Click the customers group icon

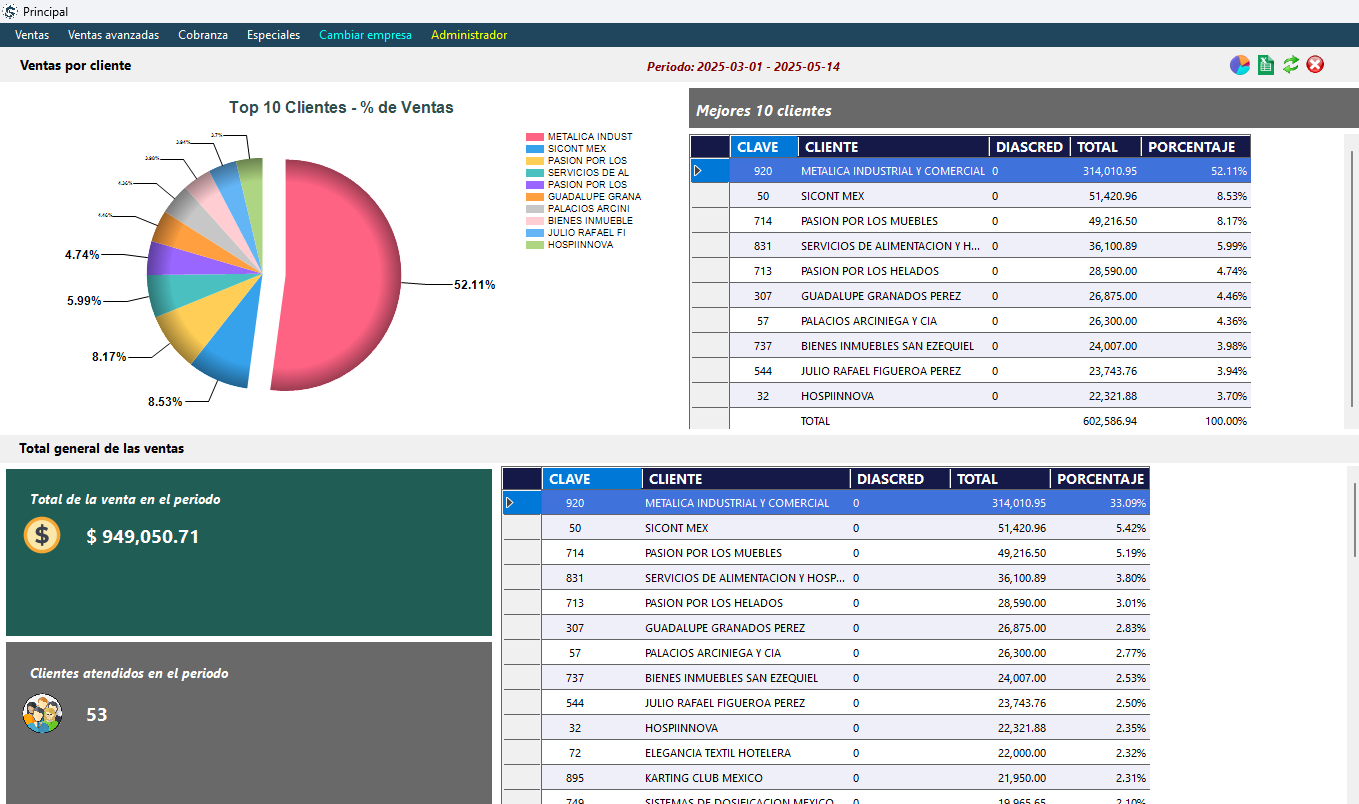[42, 714]
